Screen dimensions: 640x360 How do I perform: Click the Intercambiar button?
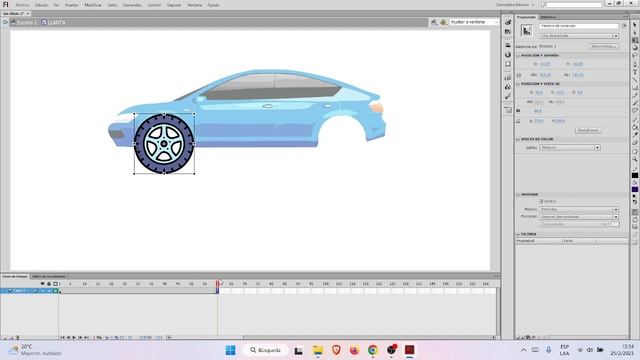(x=603, y=47)
